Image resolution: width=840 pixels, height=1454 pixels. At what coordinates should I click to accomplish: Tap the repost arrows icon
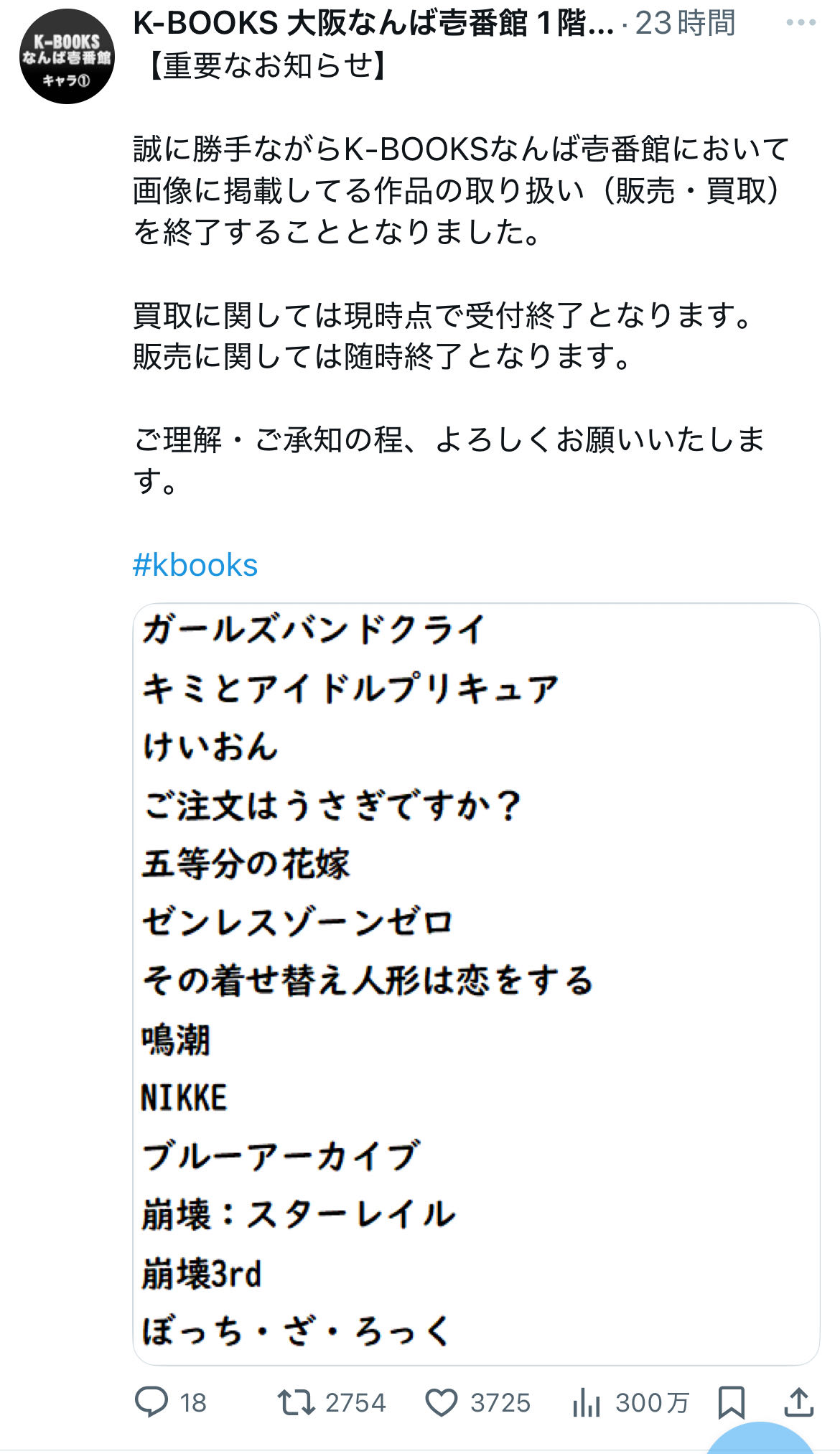pyautogui.click(x=297, y=1402)
